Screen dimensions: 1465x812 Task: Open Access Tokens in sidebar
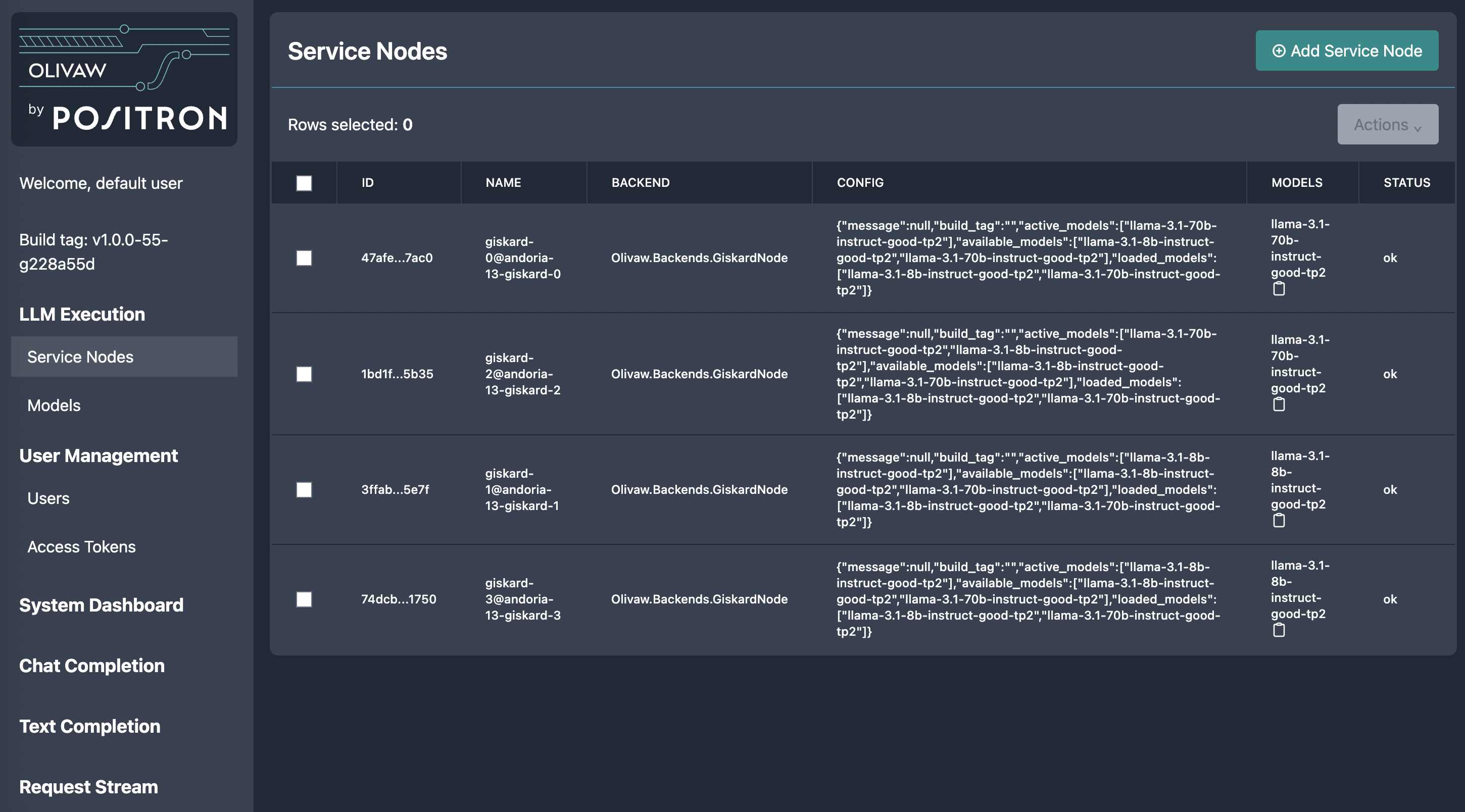coord(81,547)
